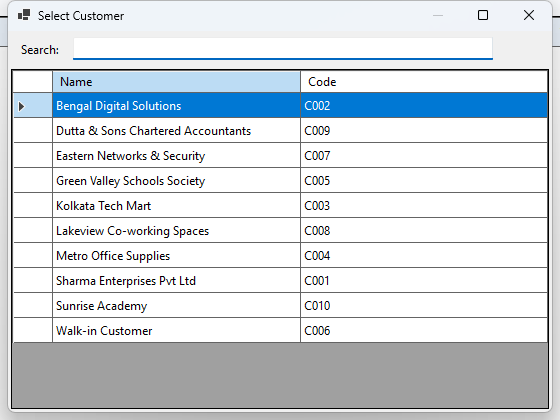Click code cell C008
This screenshot has width=560, height=420.
point(424,231)
